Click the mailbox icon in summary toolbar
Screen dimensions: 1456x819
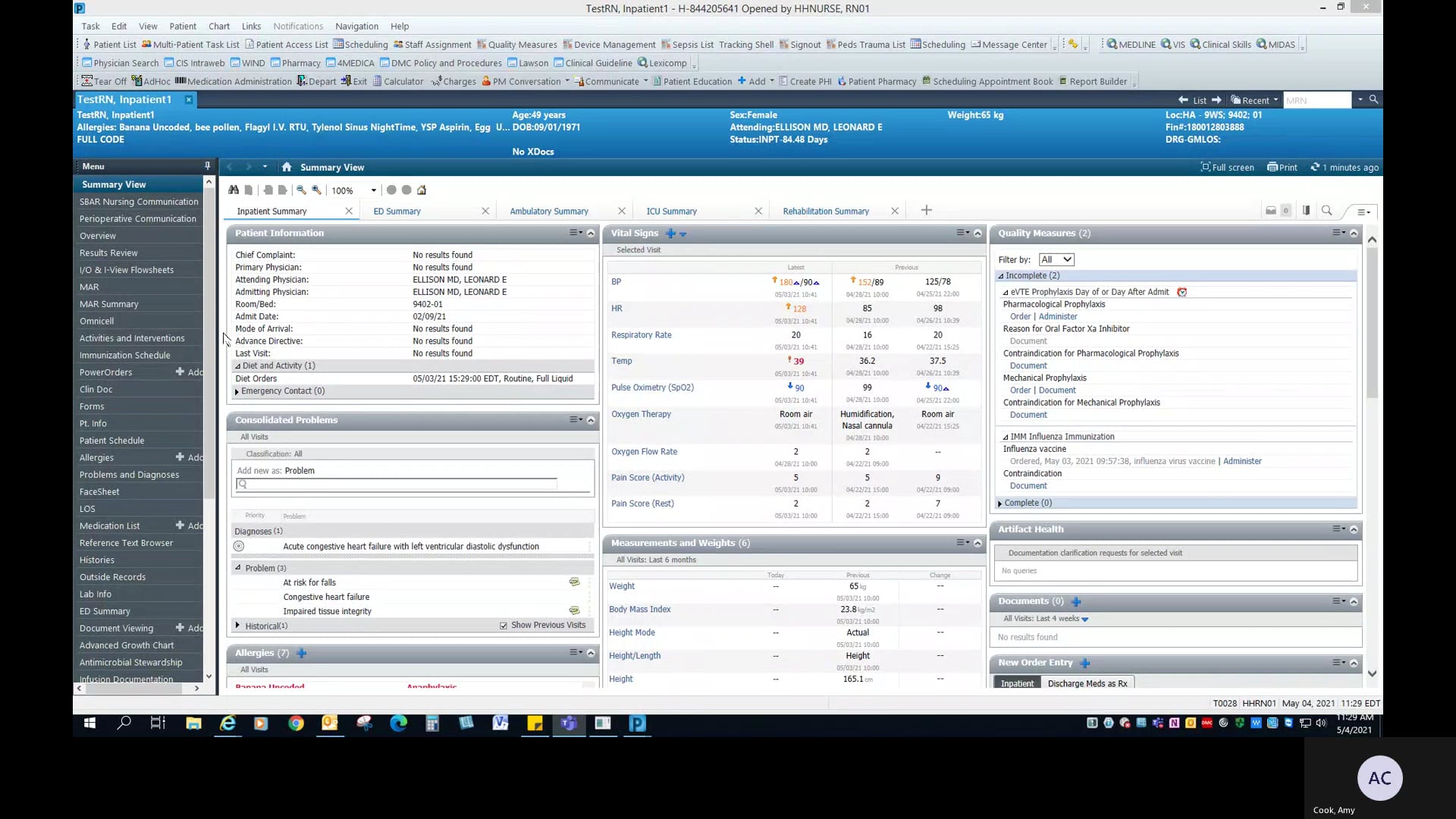tap(1271, 211)
